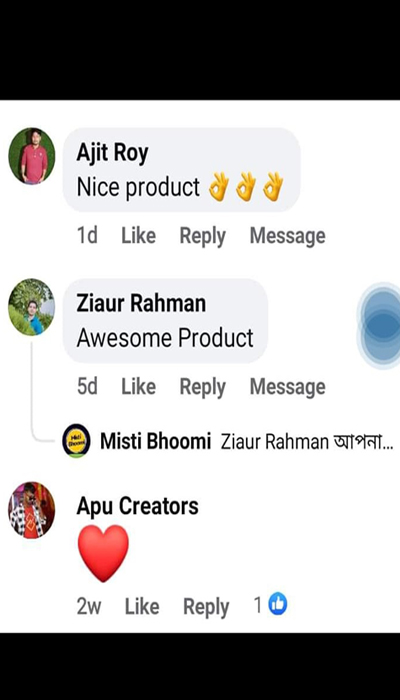Open Ajit Roy's profile picture

[x=32, y=156]
